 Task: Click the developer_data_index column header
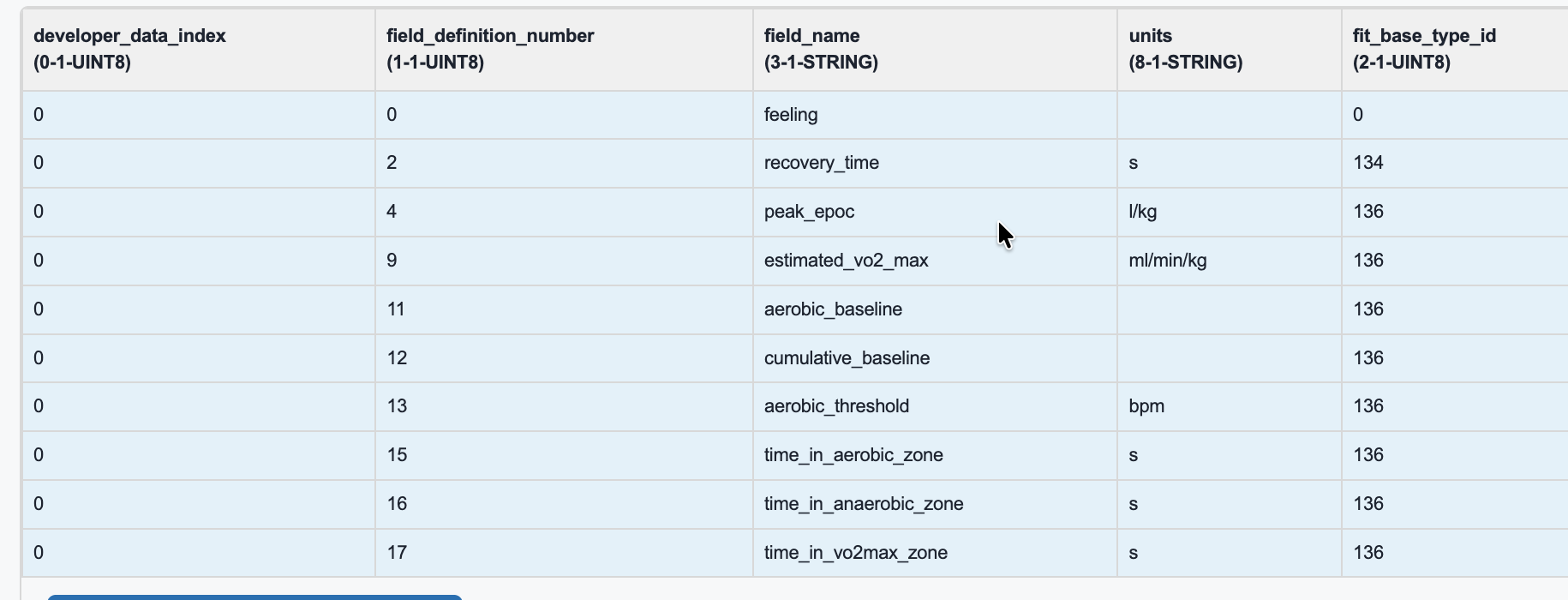coord(129,49)
